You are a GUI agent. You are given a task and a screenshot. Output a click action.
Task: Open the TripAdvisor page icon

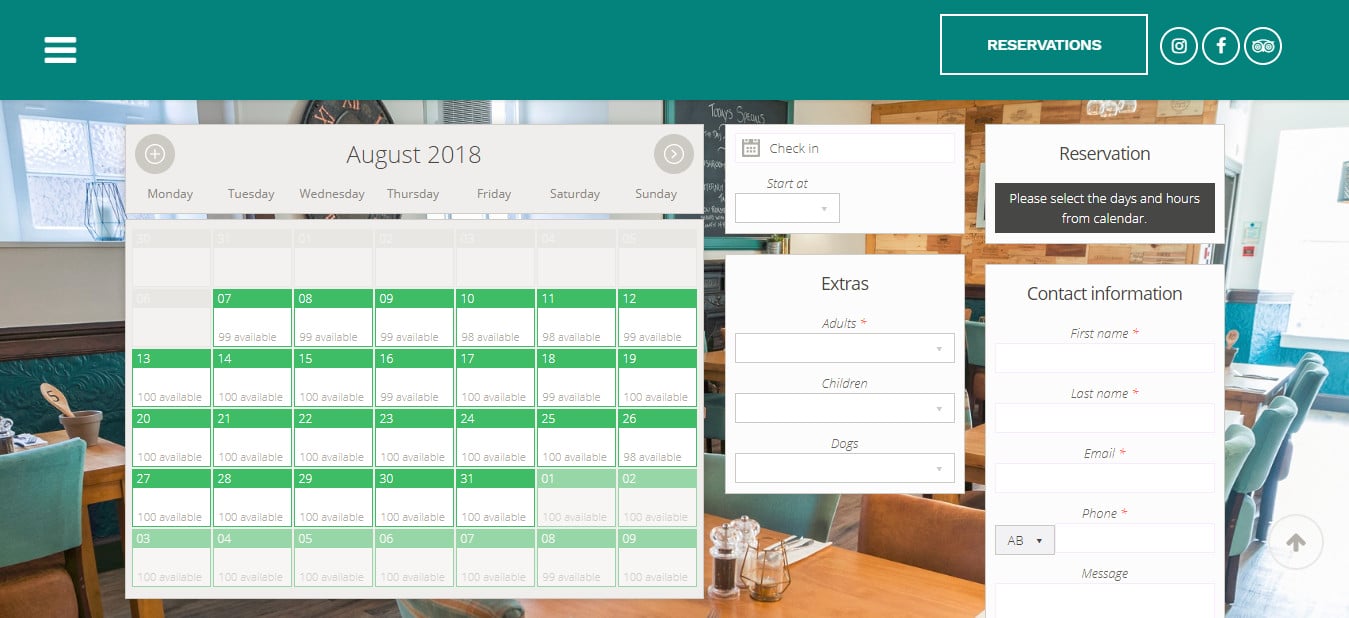[1263, 46]
